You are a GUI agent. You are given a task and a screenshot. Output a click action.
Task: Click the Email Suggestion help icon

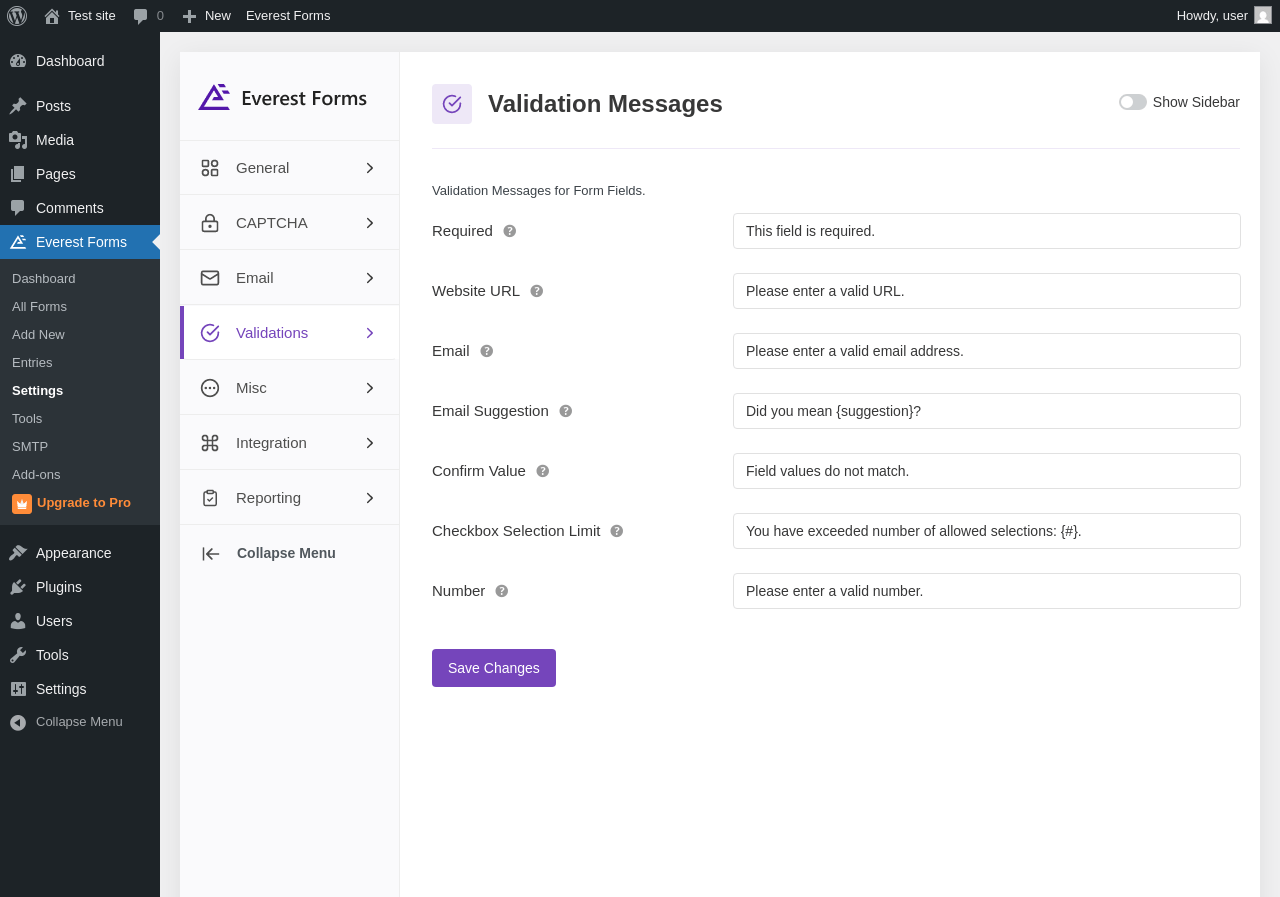[x=566, y=411]
